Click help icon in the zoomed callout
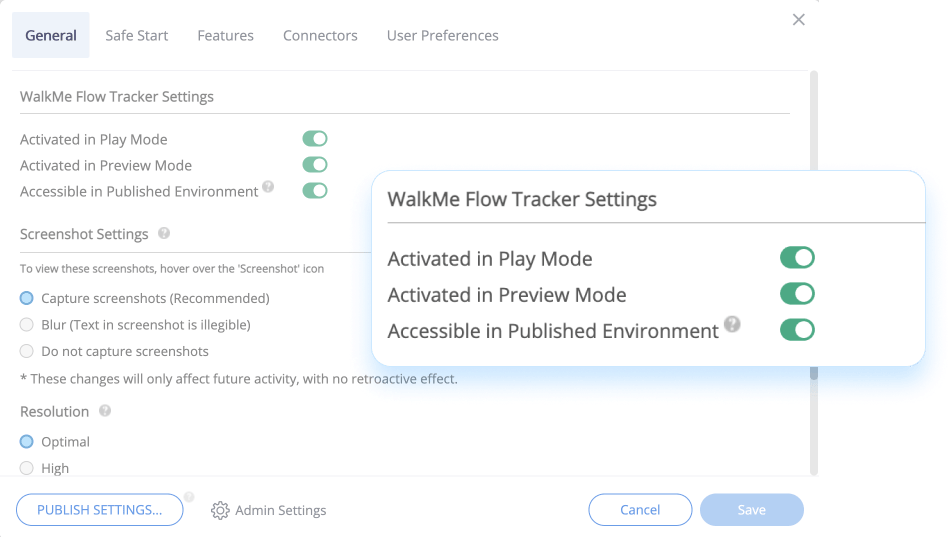The width and height of the screenshot is (951, 537). coord(732,324)
